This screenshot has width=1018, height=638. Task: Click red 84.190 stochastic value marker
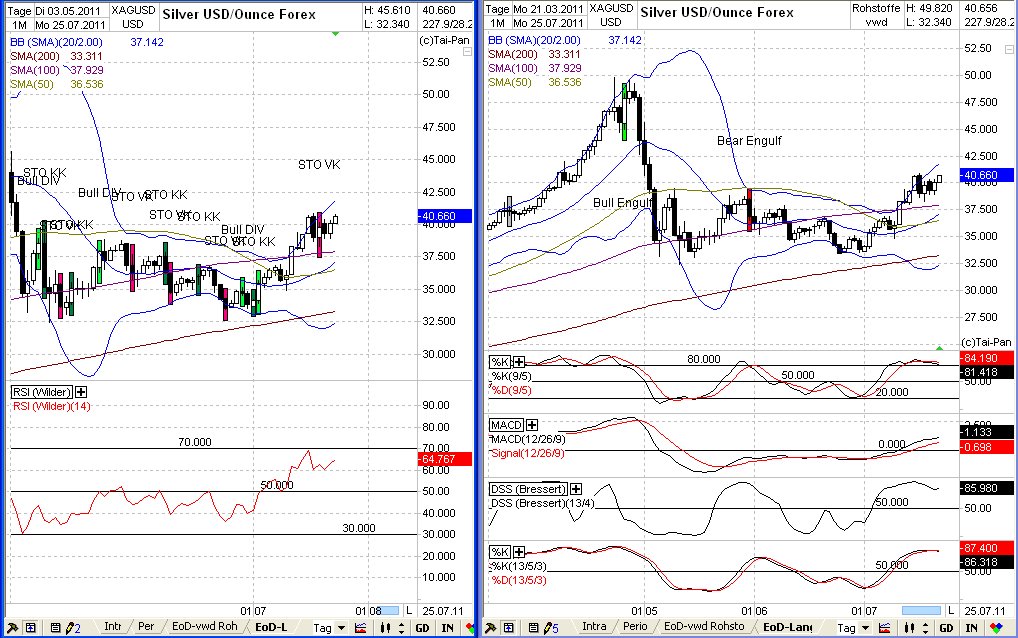(x=986, y=358)
